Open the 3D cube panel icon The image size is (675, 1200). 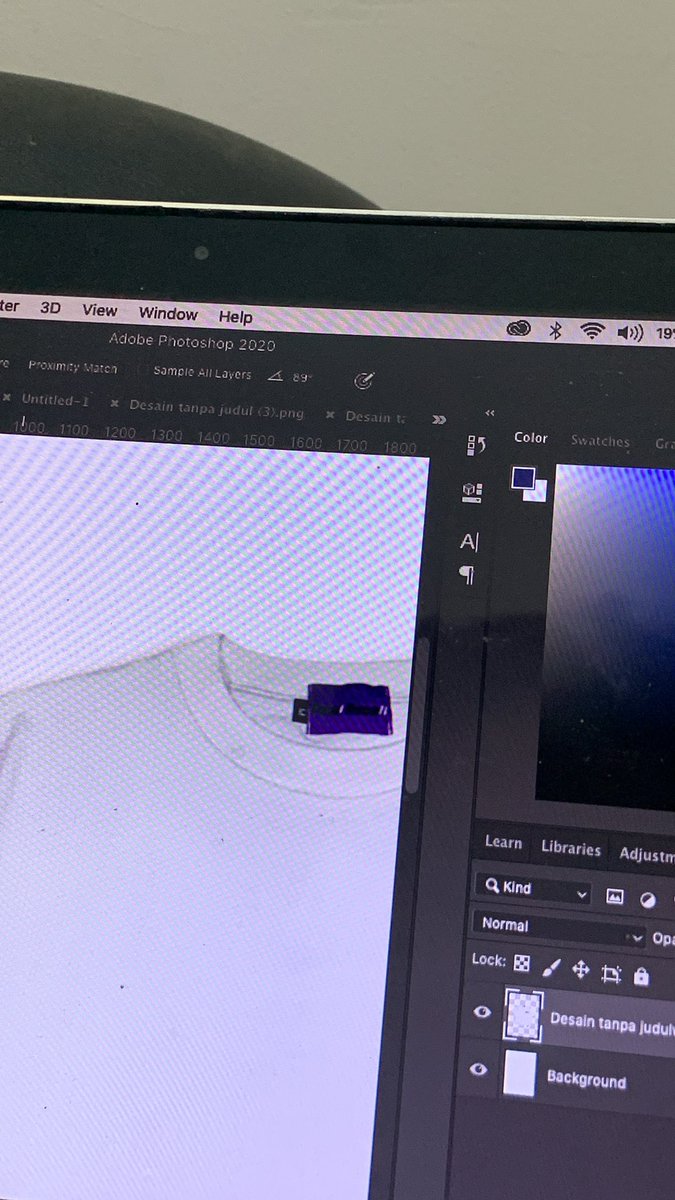pos(472,491)
